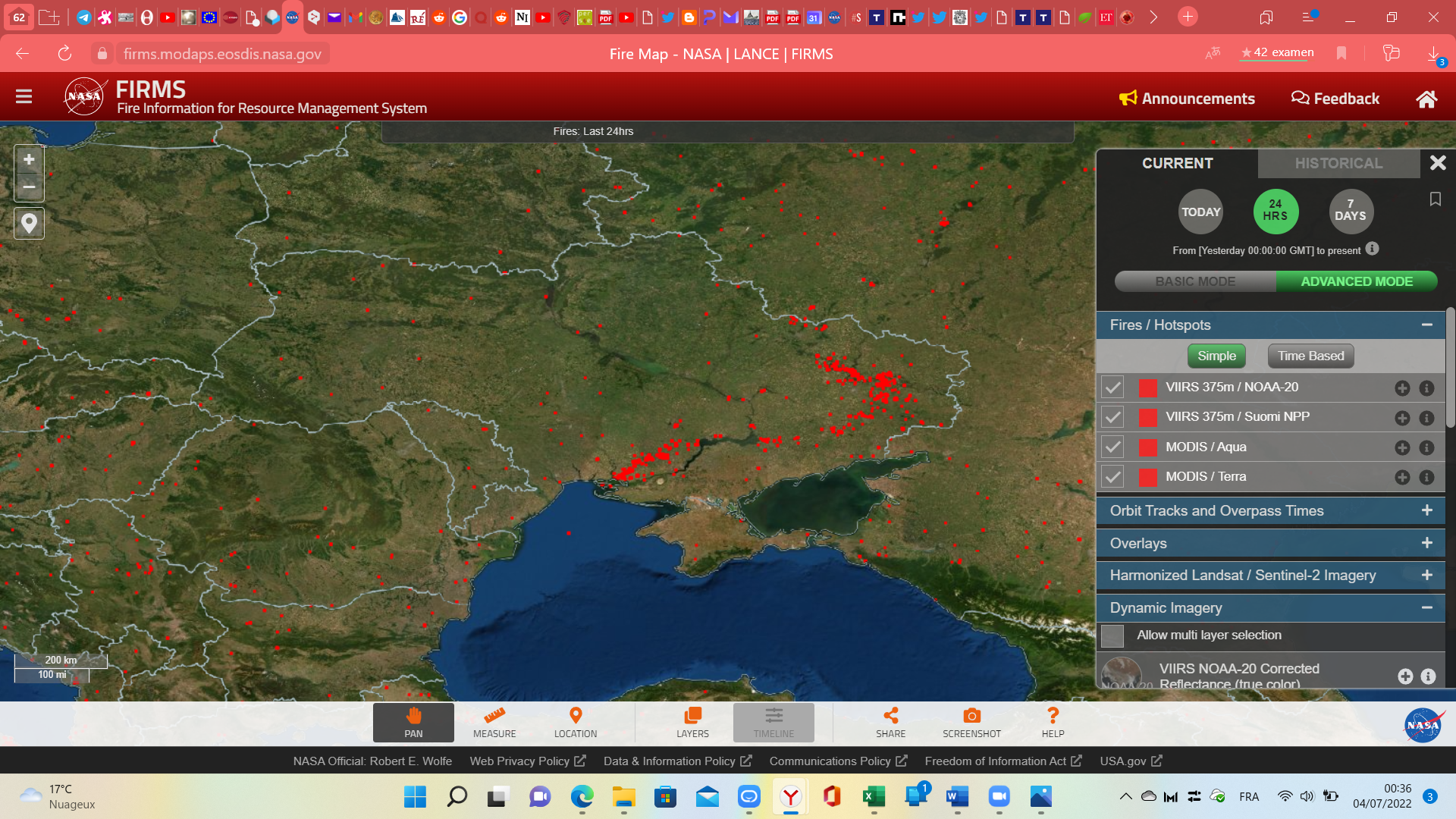Zoom in on the map
The width and height of the screenshot is (1456, 819).
point(29,160)
